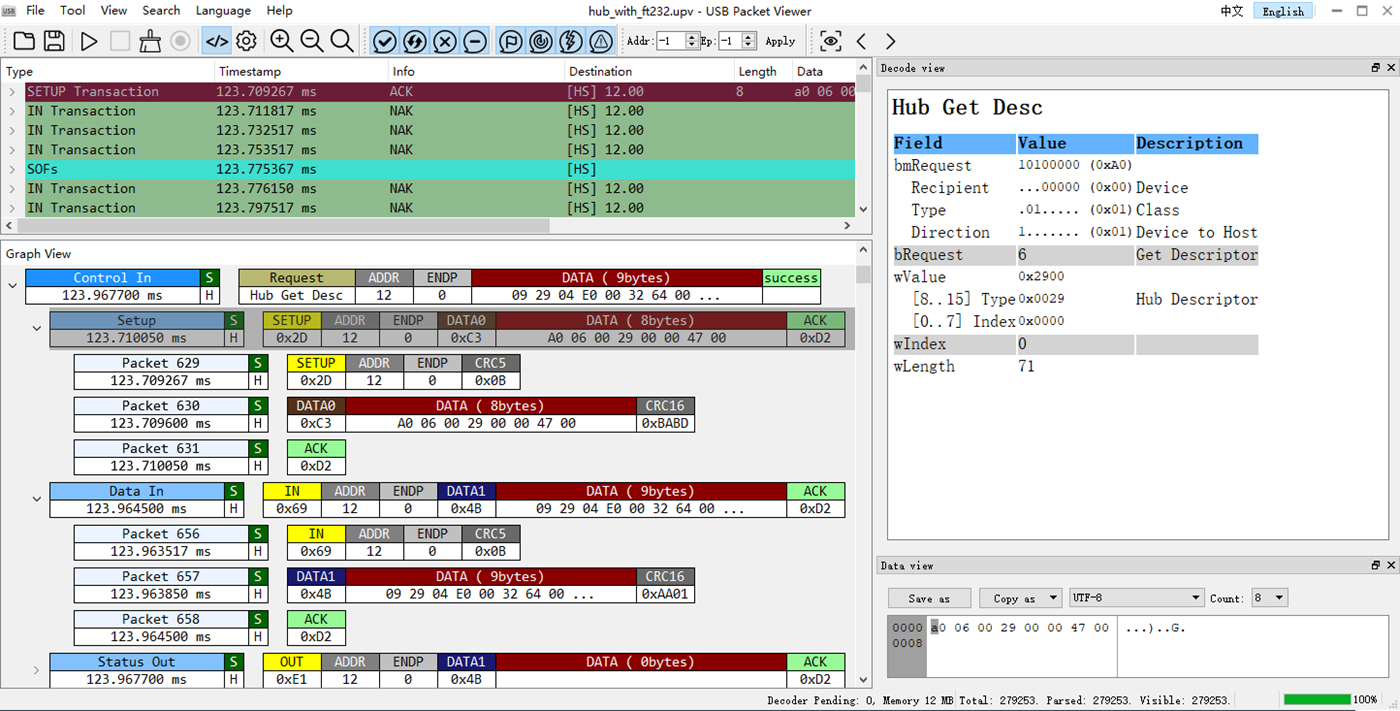The height and width of the screenshot is (711, 1400).
Task: Click the Apply filter button
Action: pyautogui.click(x=780, y=41)
